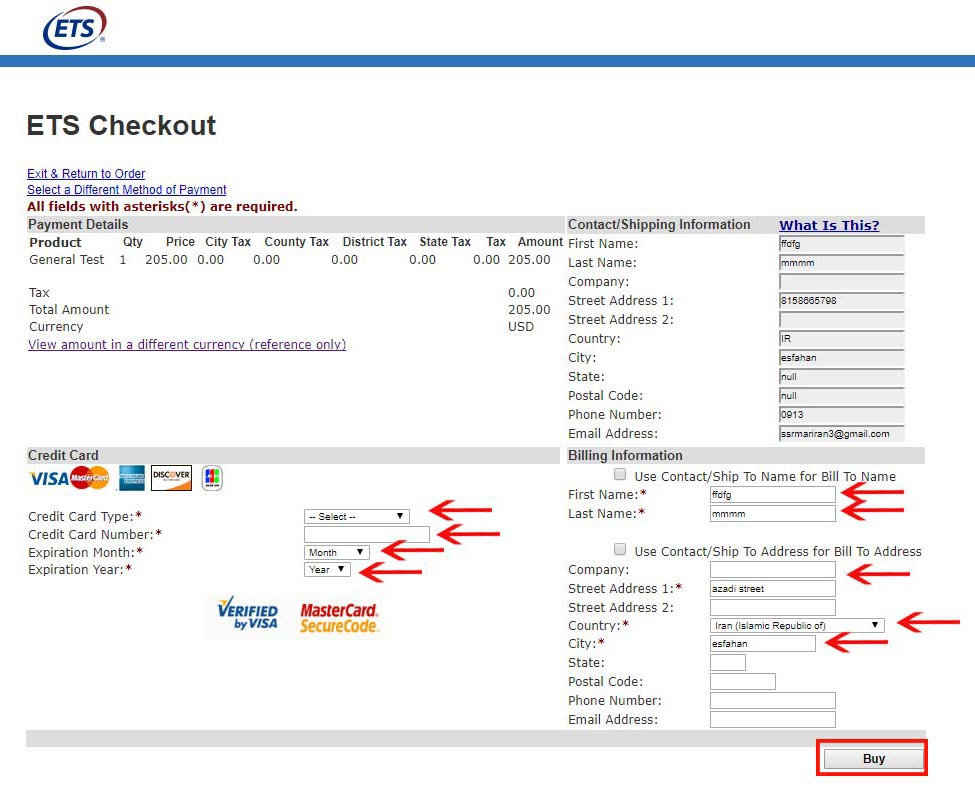The height and width of the screenshot is (787, 975).
Task: Click the Discover card icon
Action: (171, 479)
